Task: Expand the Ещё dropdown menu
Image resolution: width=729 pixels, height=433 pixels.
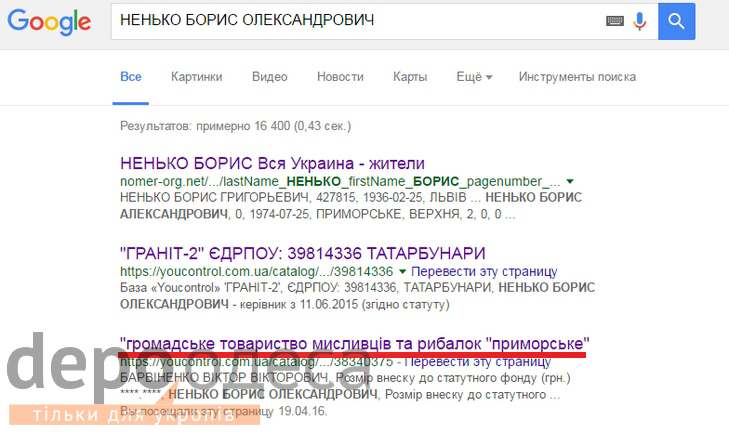Action: coord(474,77)
